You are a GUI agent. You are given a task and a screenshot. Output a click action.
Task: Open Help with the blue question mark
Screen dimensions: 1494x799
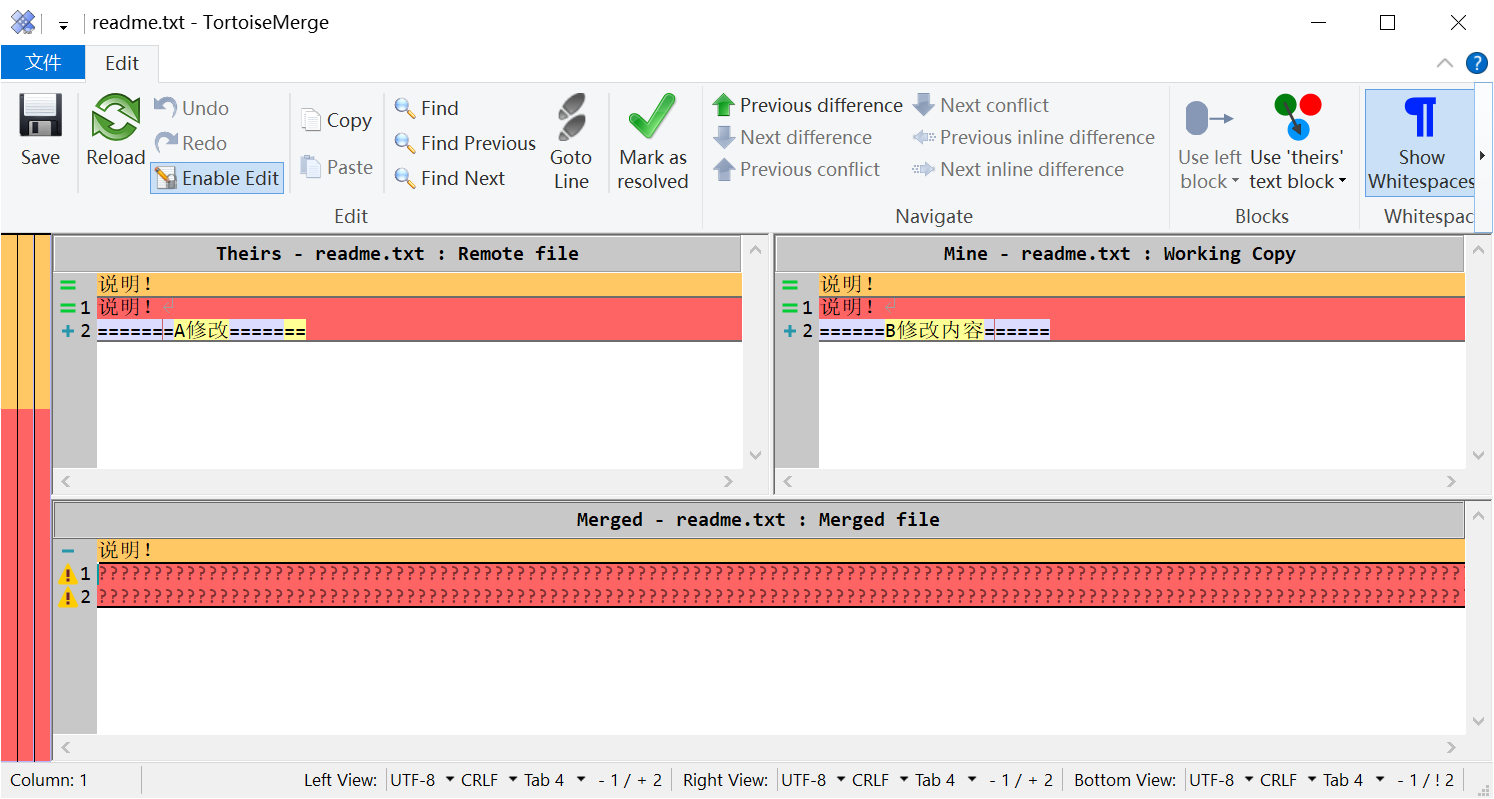[1477, 63]
